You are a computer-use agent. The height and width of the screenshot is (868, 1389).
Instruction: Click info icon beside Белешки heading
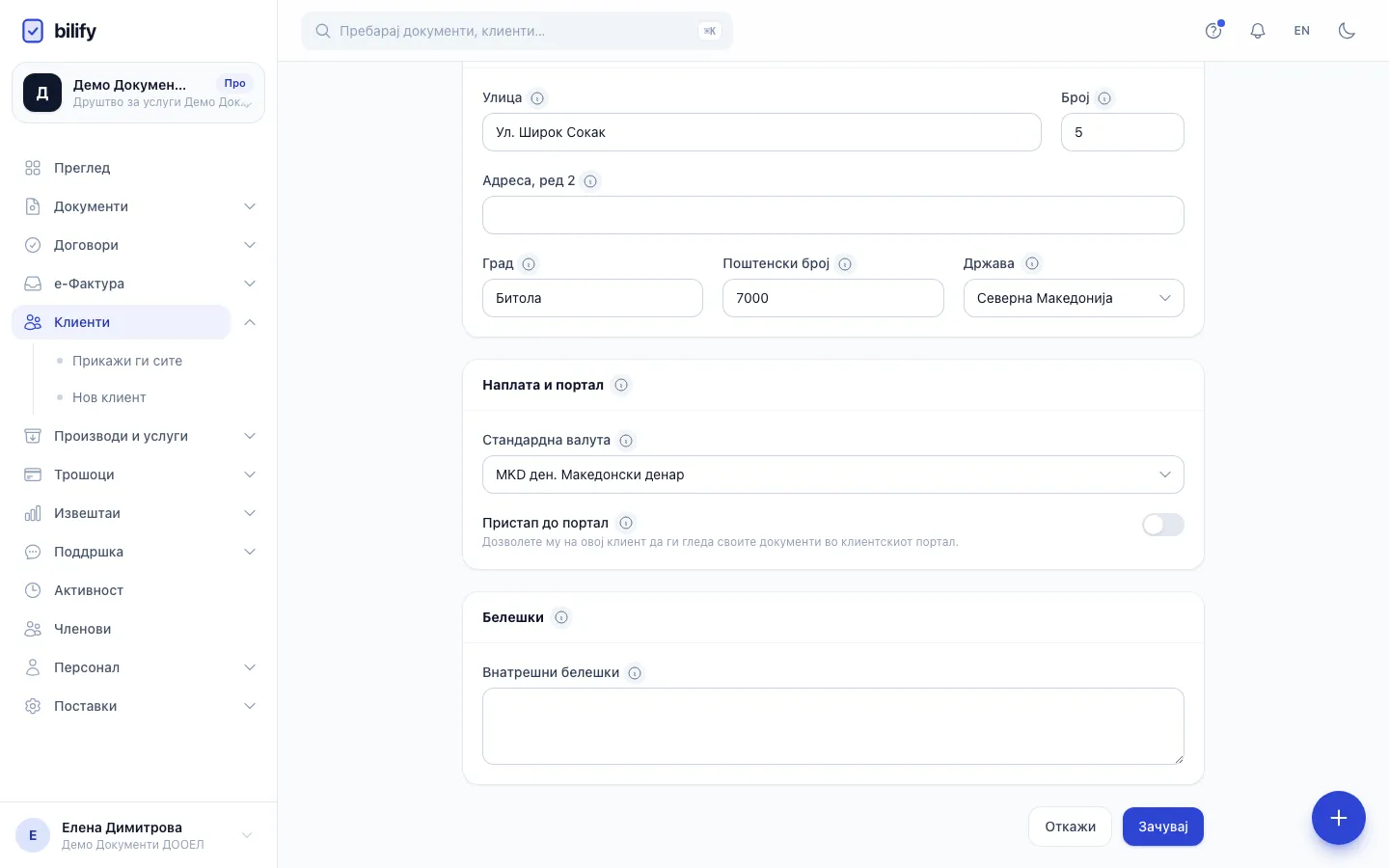(561, 617)
